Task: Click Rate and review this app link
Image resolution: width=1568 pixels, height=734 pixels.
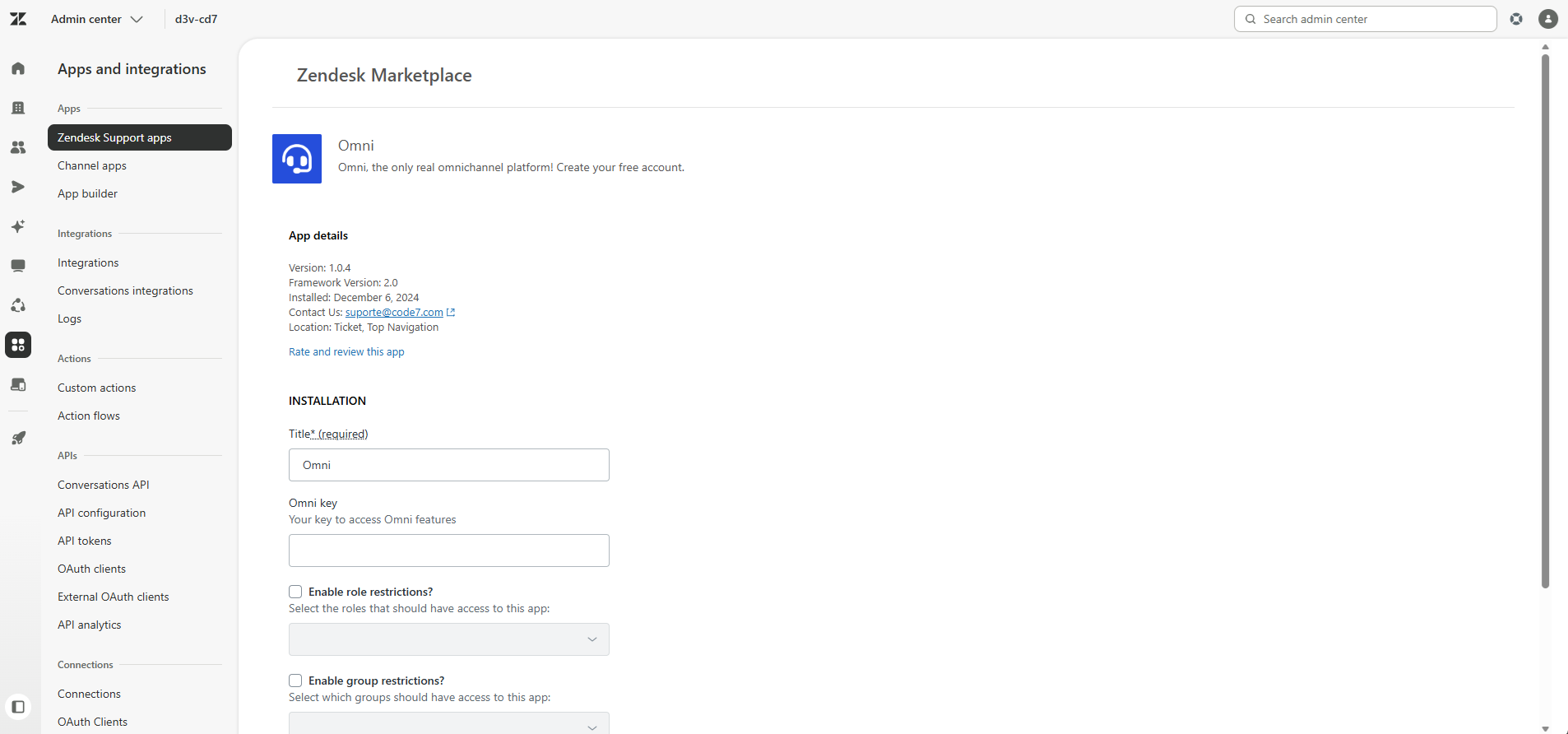Action: click(346, 351)
